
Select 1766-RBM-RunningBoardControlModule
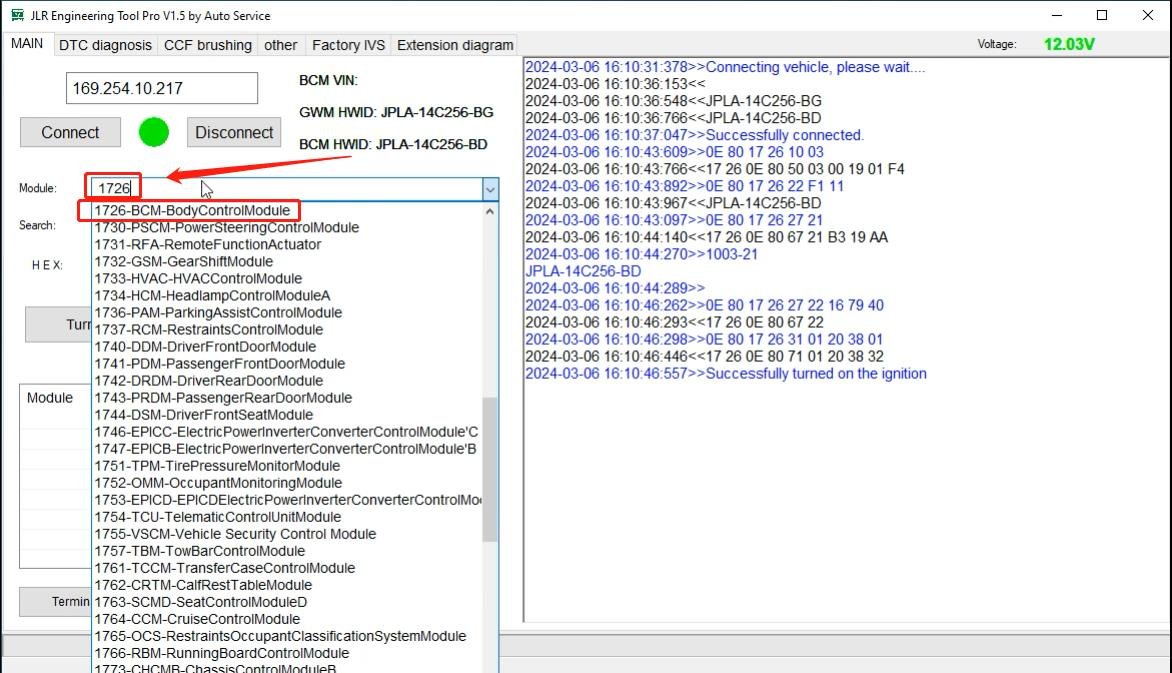click(x=287, y=653)
